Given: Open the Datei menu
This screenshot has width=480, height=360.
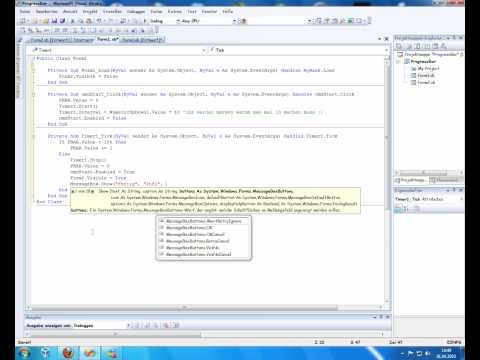Looking at the screenshot, I should click(x=25, y=11).
